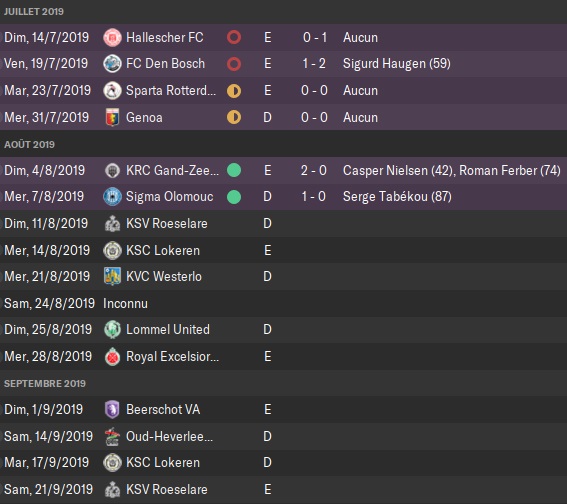Viewport: 567px width, 504px height.
Task: Open the Beerschot VA purple crest
Action: coord(112,409)
